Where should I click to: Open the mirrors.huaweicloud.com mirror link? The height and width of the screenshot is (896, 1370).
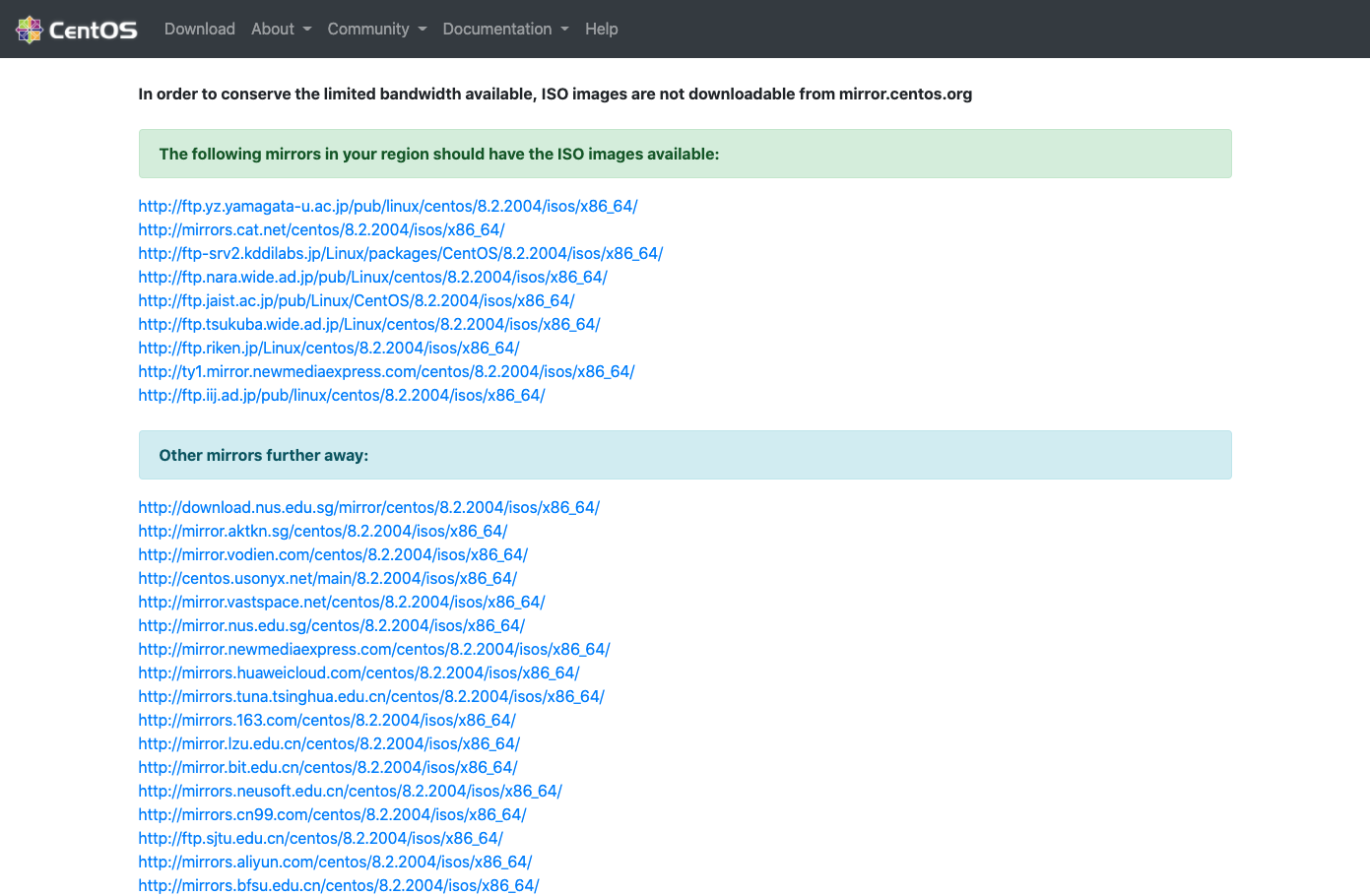point(359,673)
